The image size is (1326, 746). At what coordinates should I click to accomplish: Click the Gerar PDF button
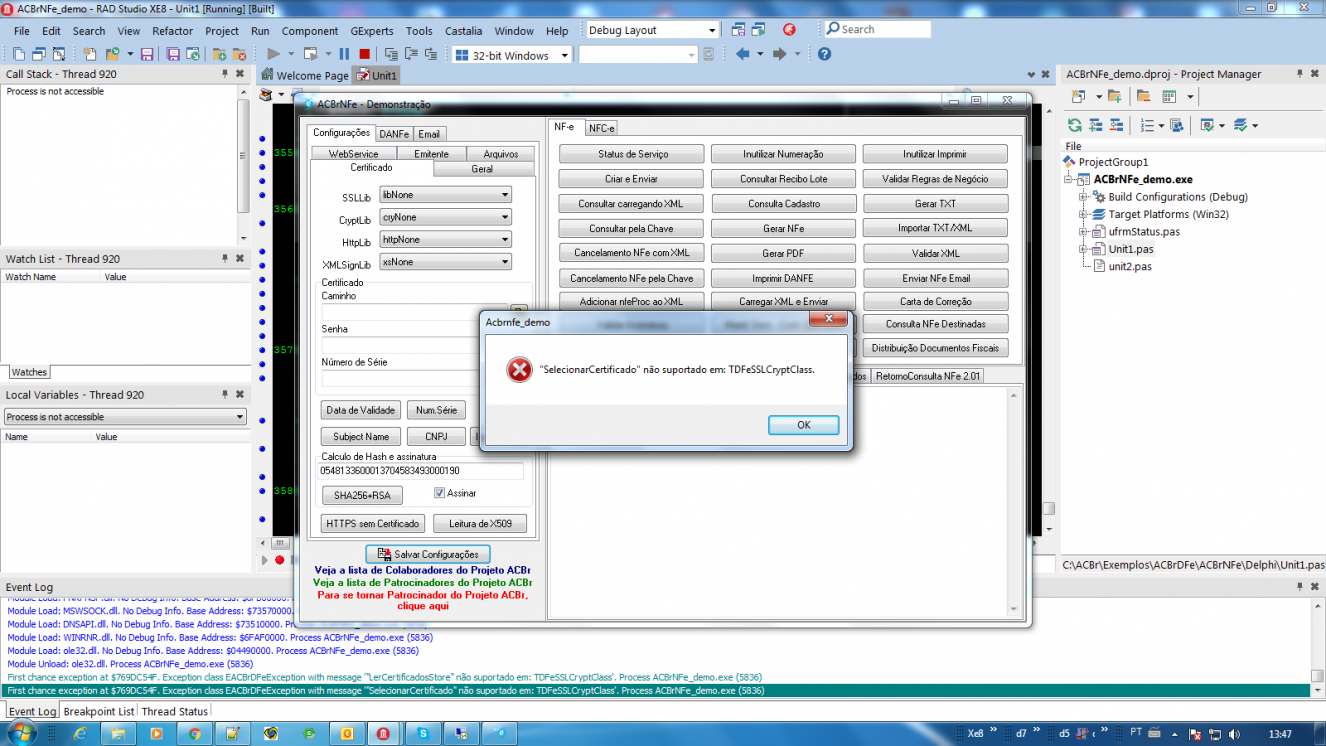pyautogui.click(x=783, y=254)
